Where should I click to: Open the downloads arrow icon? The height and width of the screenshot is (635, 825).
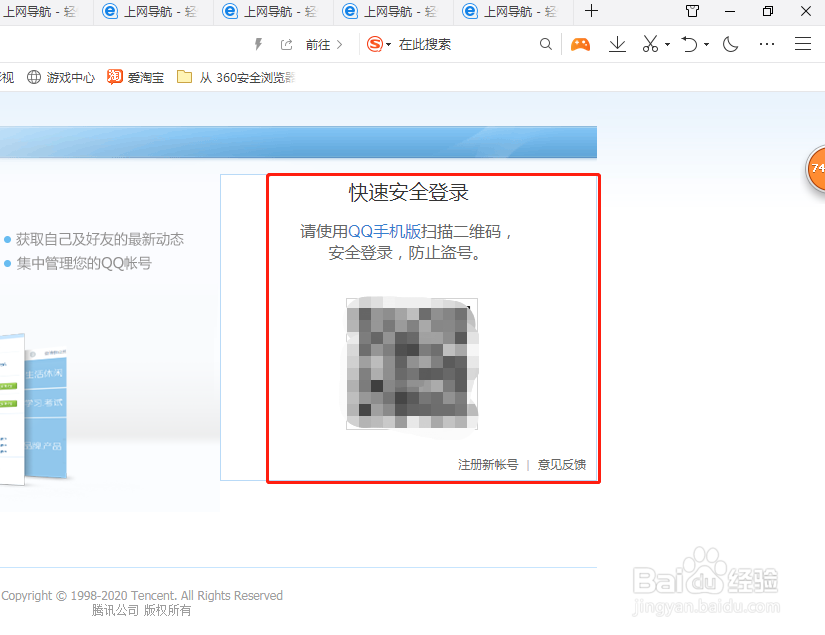coord(617,45)
